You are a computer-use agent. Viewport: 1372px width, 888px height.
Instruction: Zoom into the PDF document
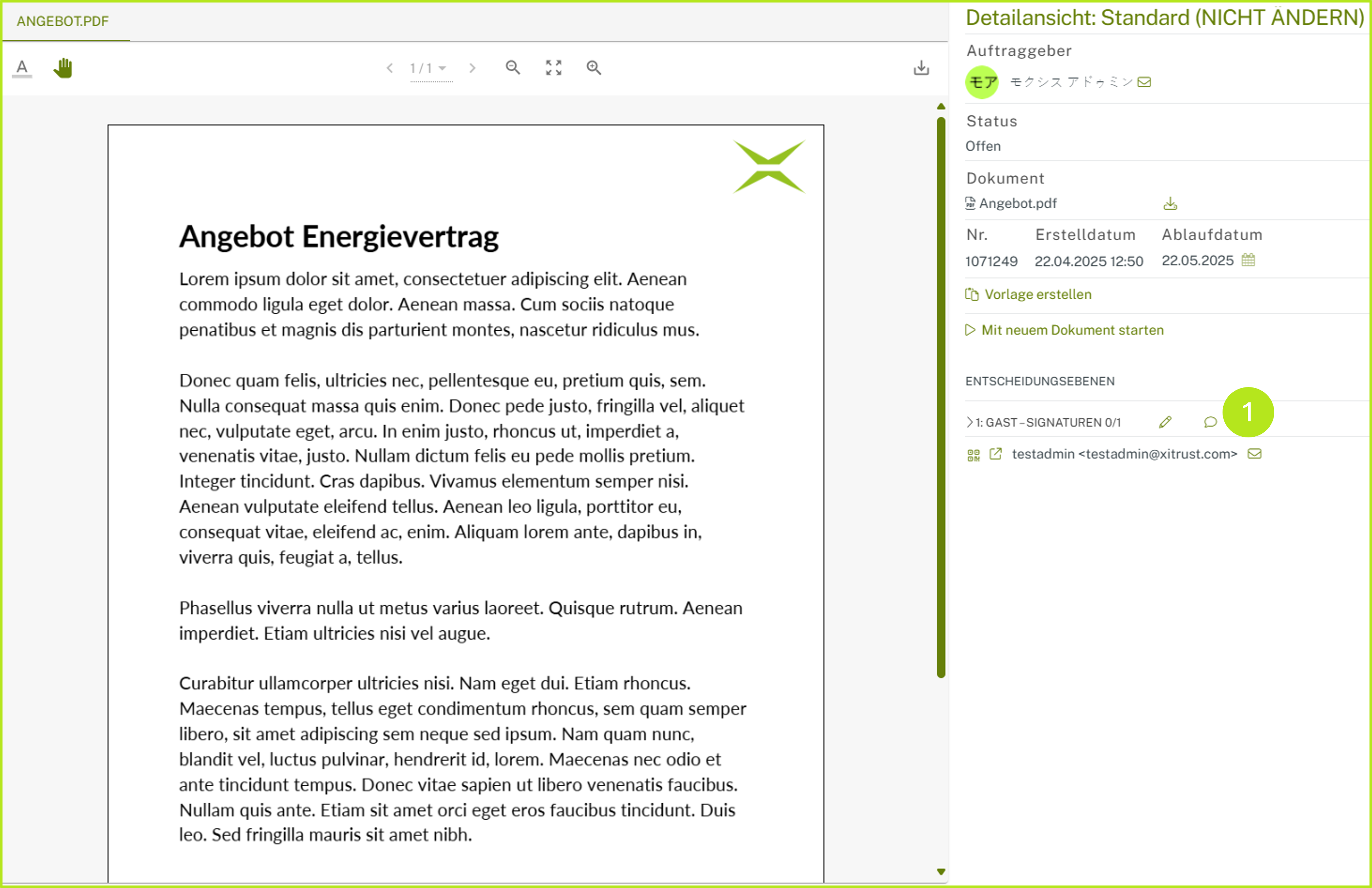tap(594, 67)
